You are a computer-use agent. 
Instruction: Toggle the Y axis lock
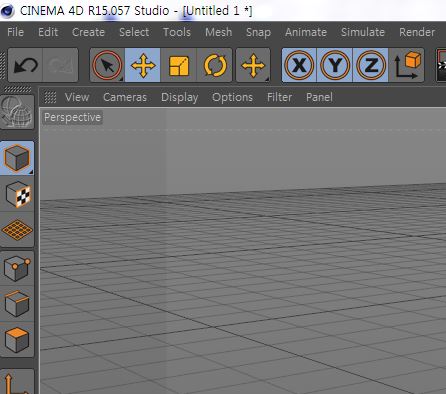pos(335,65)
